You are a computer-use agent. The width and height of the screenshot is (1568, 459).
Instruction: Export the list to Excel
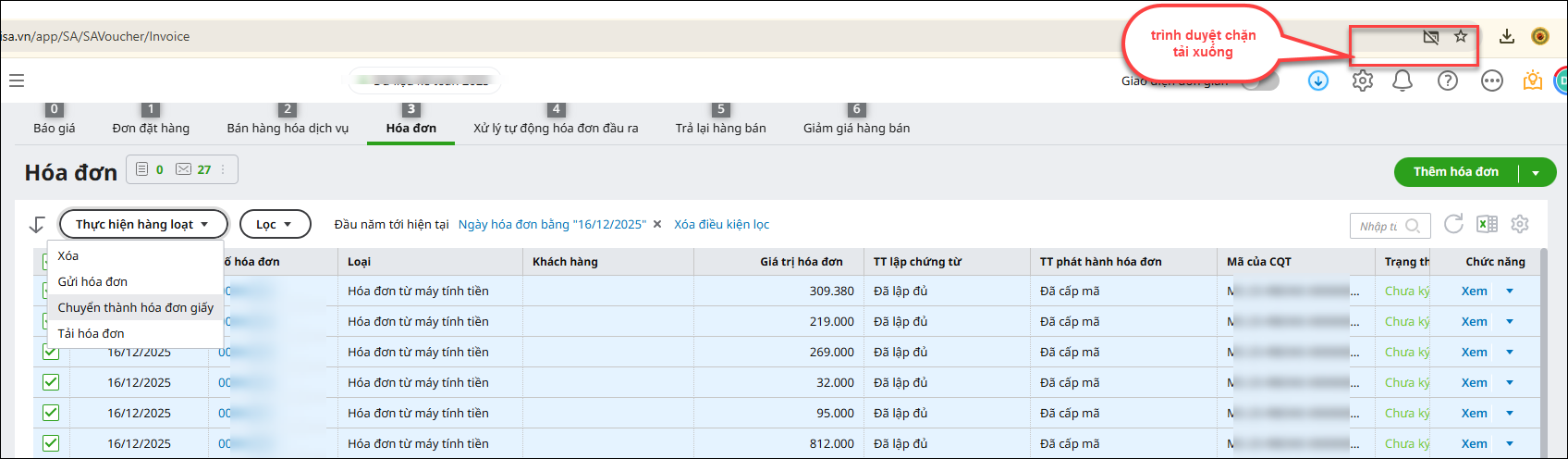point(1487,224)
